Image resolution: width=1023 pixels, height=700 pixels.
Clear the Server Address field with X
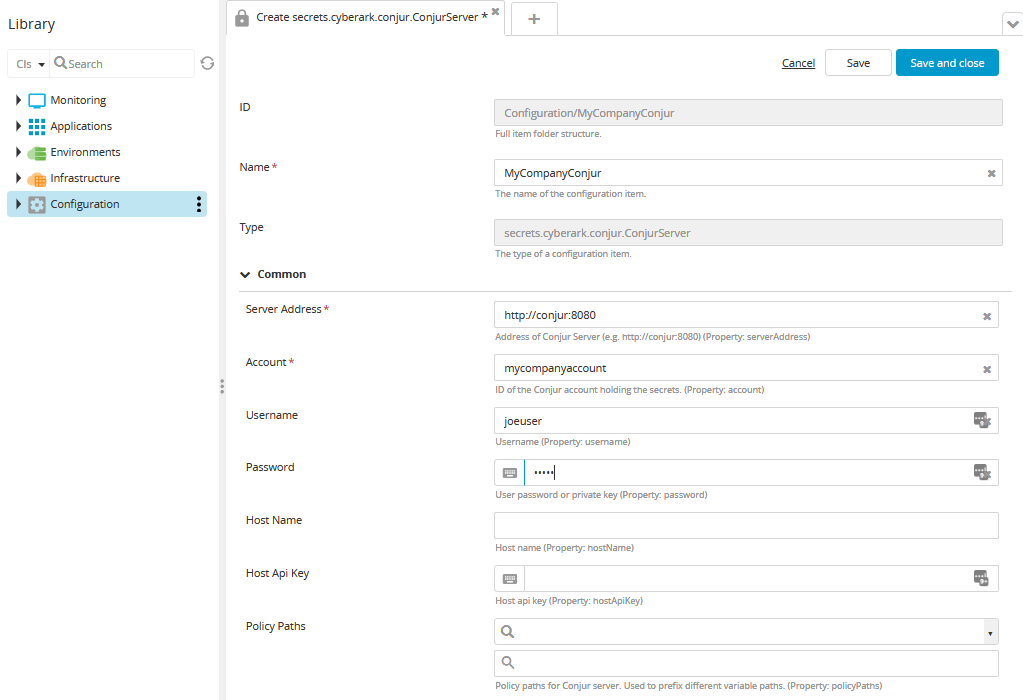tap(986, 316)
